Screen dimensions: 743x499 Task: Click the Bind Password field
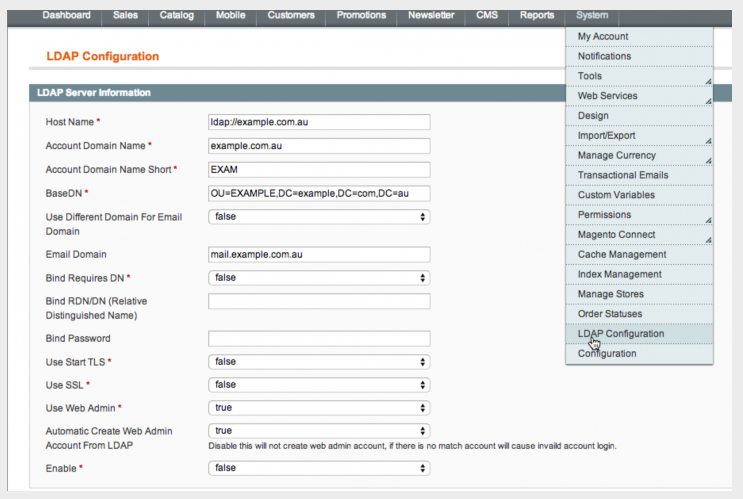point(319,339)
